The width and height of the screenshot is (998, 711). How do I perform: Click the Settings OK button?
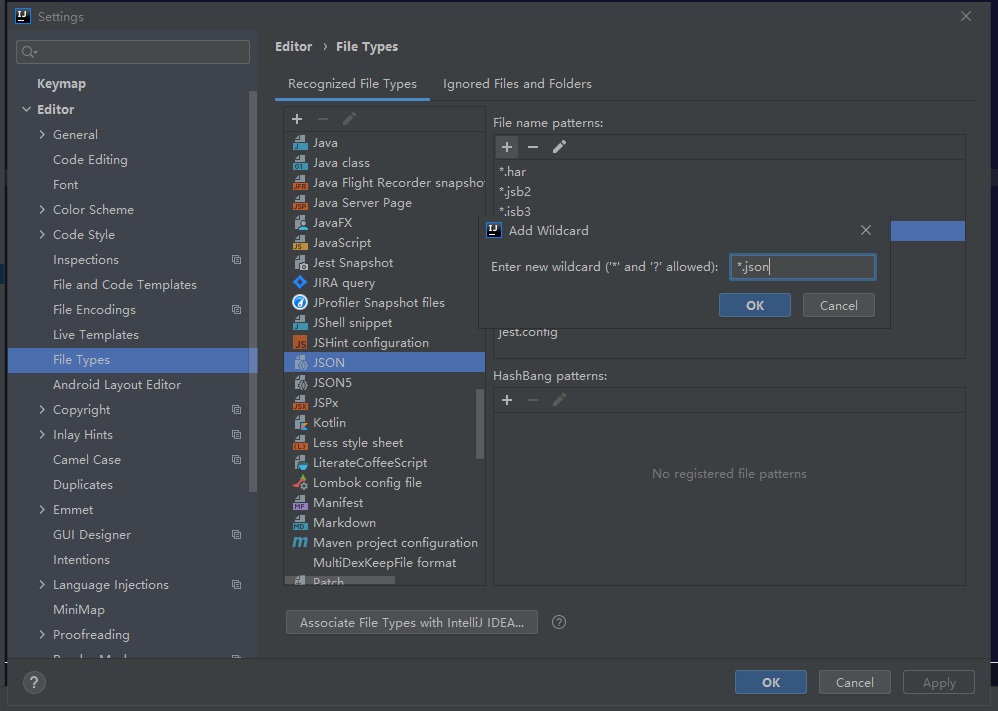click(771, 682)
